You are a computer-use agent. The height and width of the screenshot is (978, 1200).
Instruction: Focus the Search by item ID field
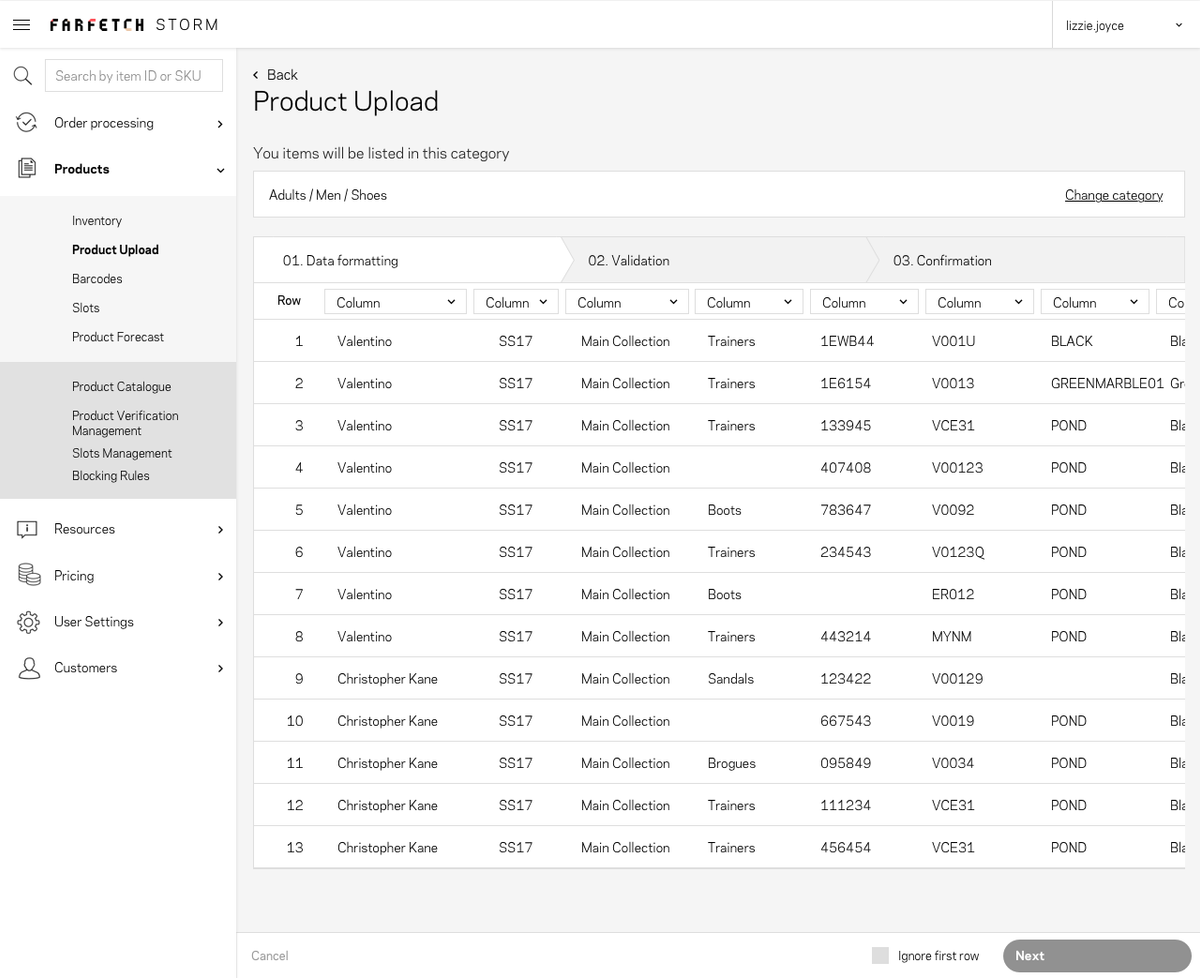(134, 76)
